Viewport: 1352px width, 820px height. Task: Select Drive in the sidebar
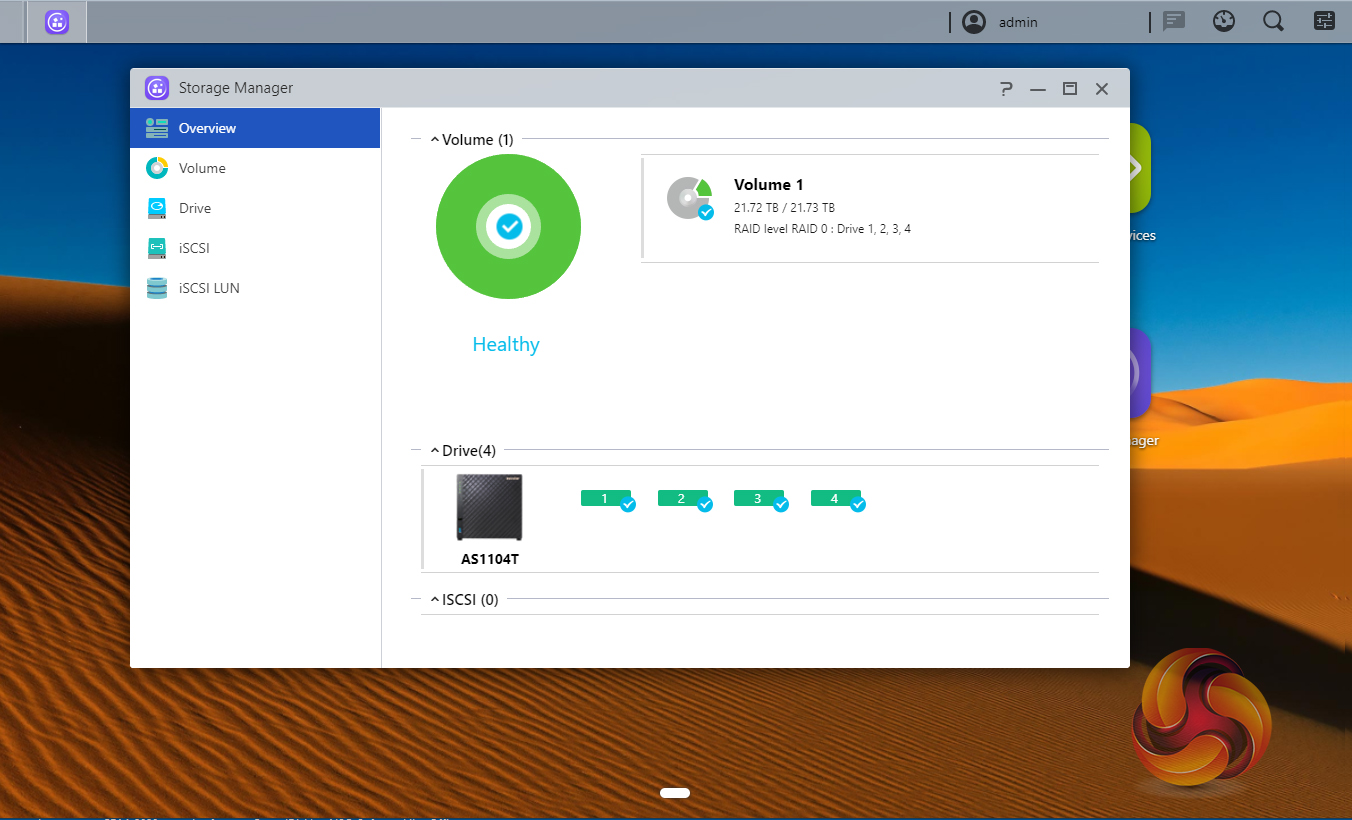point(195,208)
